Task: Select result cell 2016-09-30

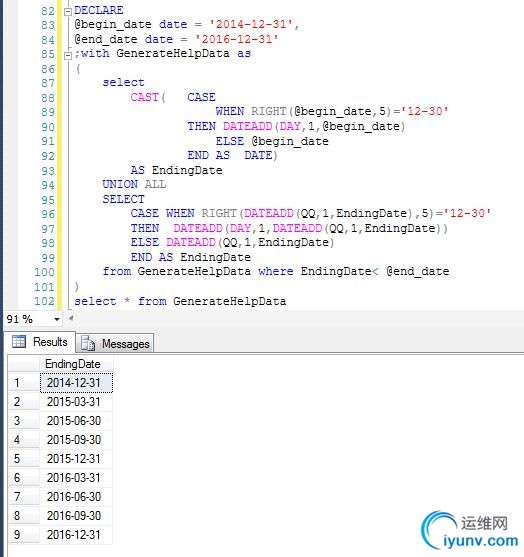Action: click(76, 515)
